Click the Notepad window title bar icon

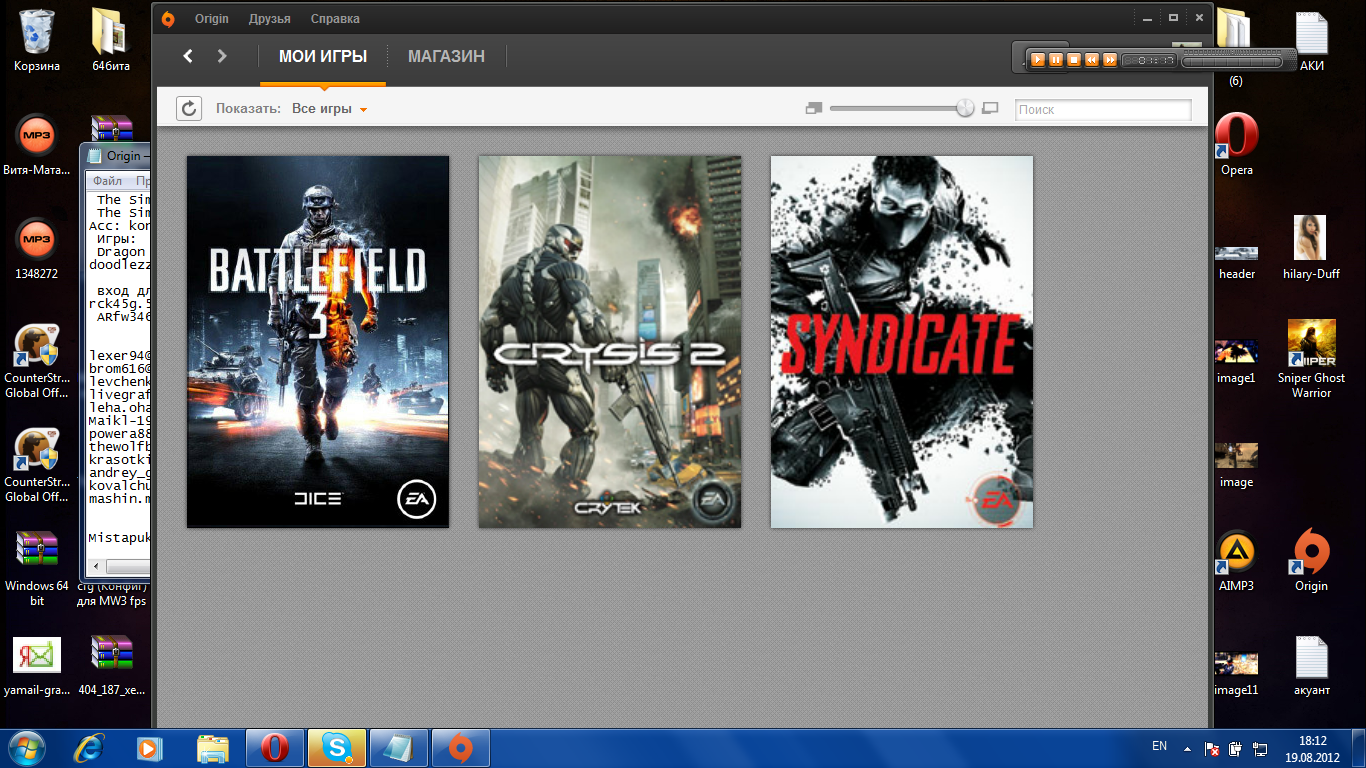click(x=95, y=156)
